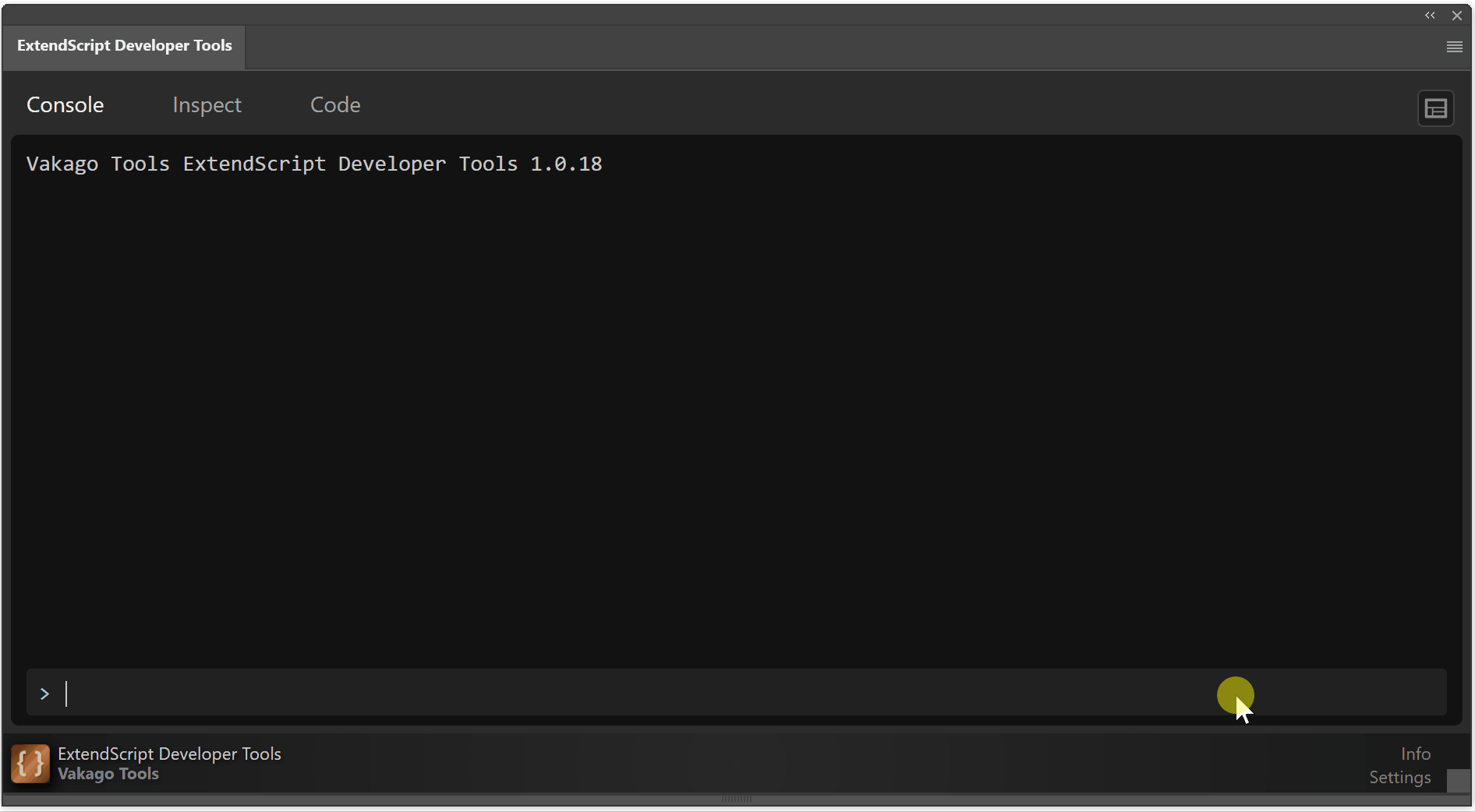Click the console prompt arrow
This screenshot has width=1475, height=812.
click(x=44, y=694)
